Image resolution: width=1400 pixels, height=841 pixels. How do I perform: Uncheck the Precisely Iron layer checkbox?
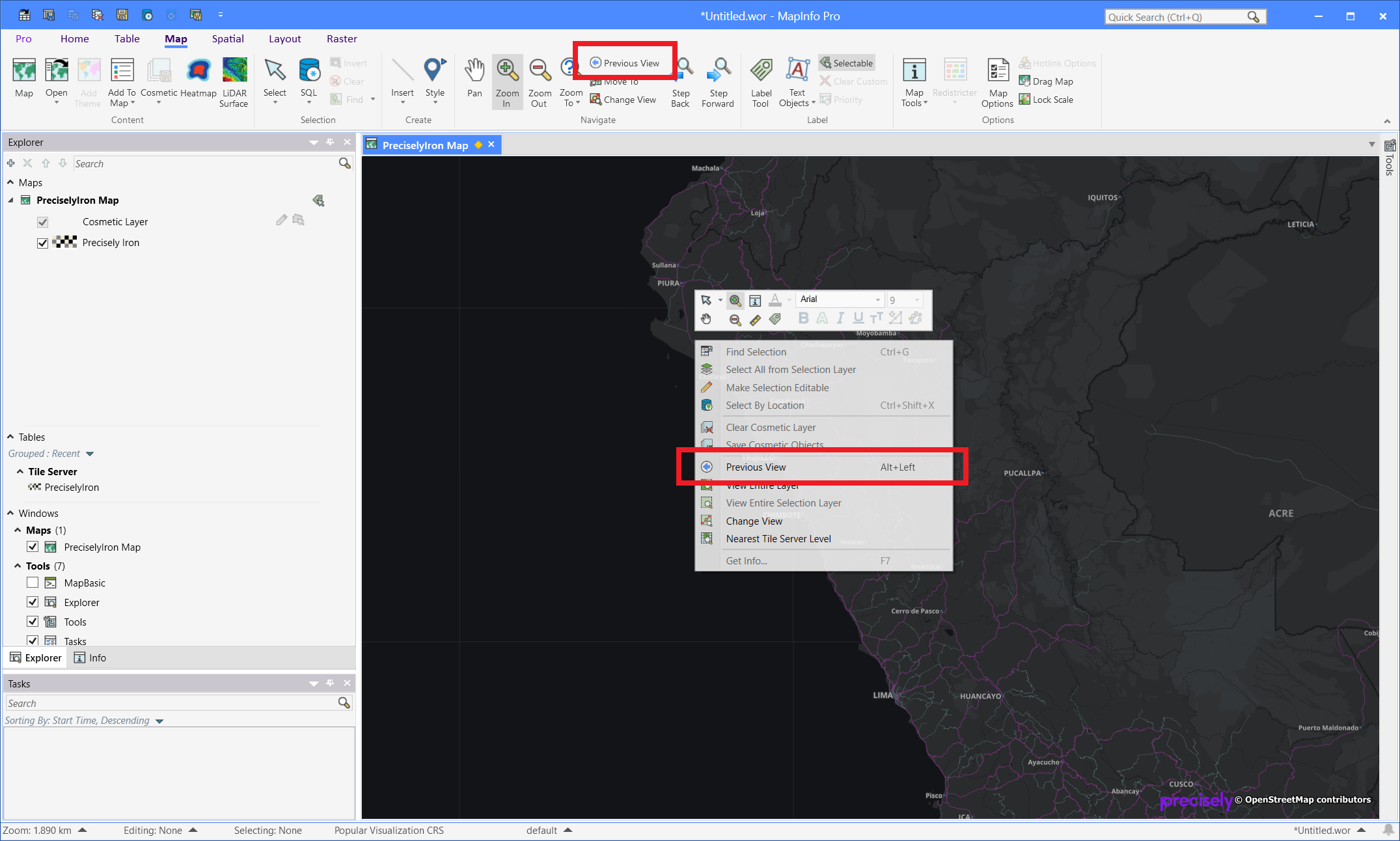point(43,243)
